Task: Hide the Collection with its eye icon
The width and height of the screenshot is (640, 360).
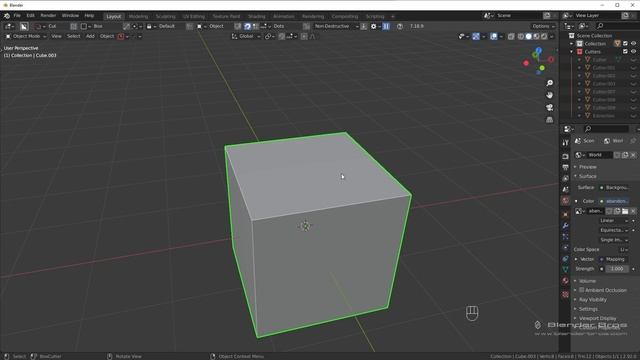Action: (x=633, y=44)
